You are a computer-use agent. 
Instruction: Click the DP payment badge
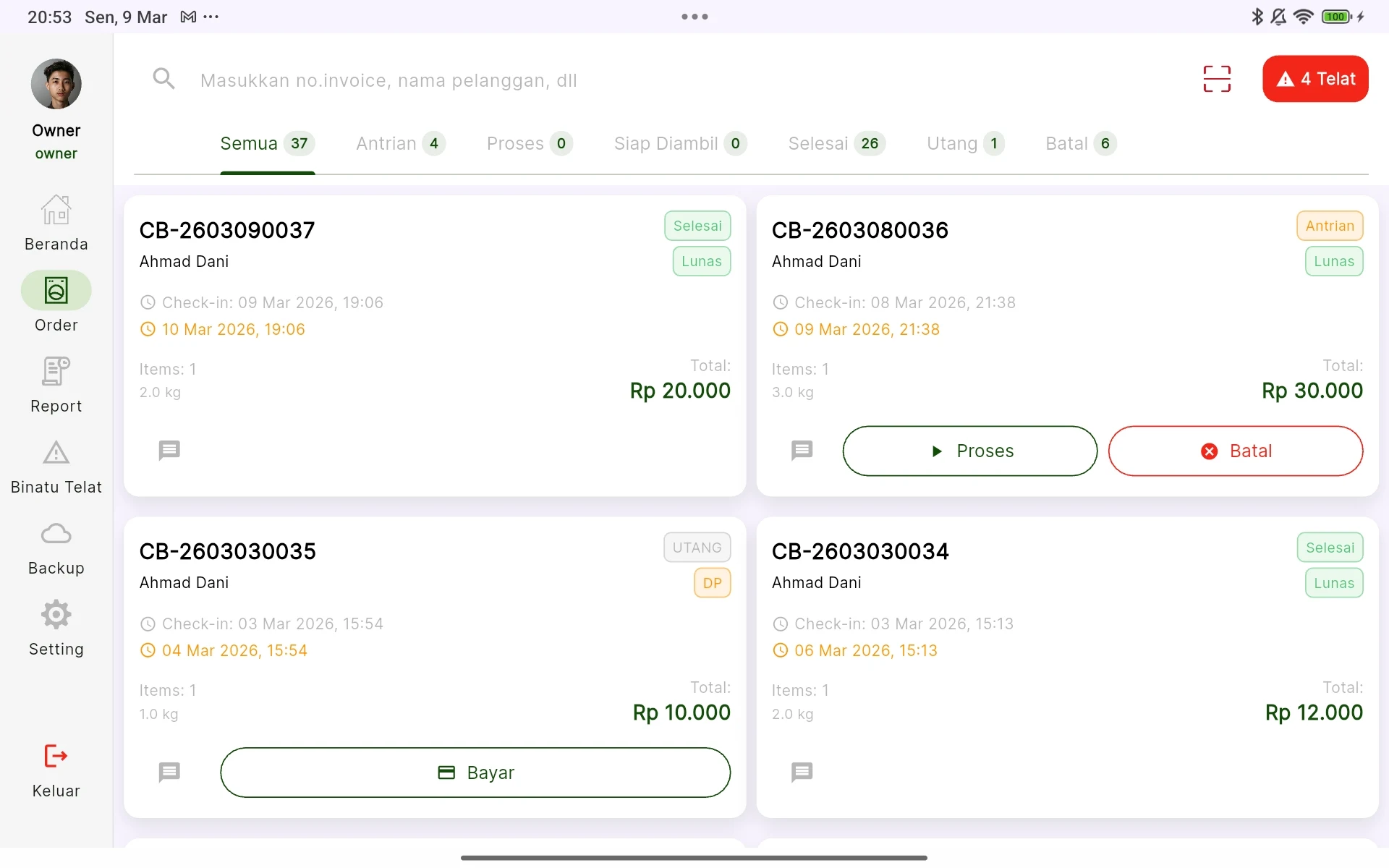(713, 583)
